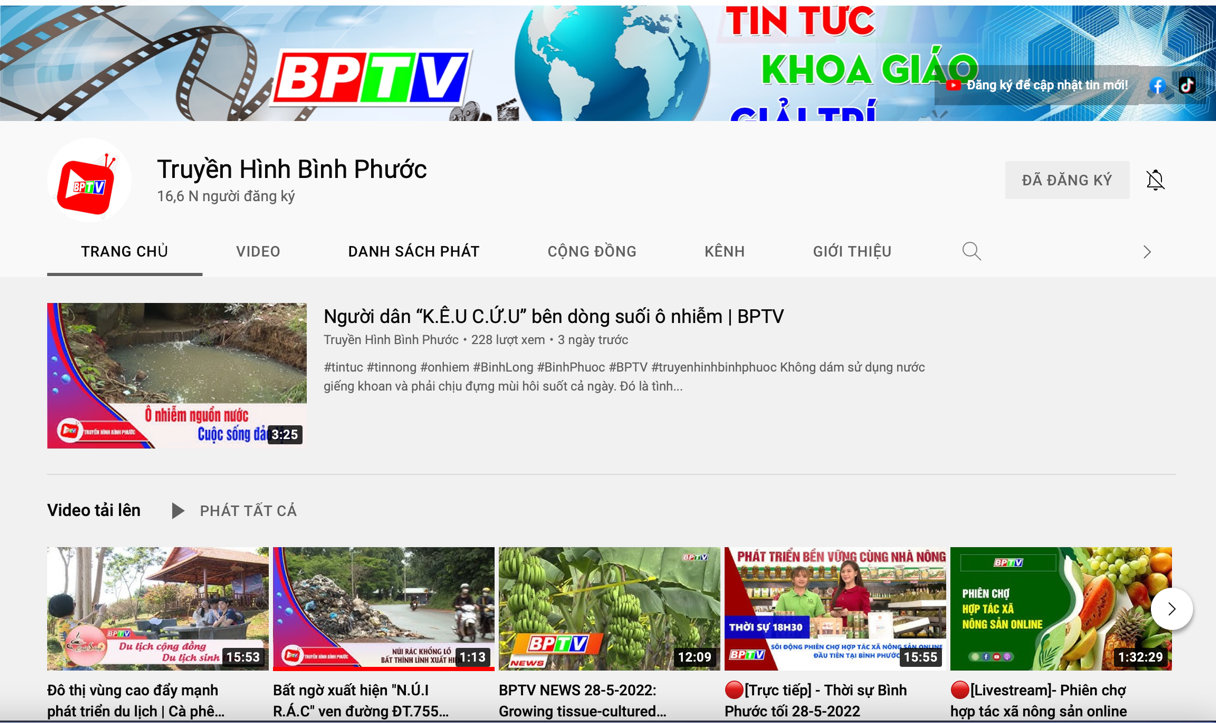Open the Đô thị vùng cao video thumbnail

point(158,608)
